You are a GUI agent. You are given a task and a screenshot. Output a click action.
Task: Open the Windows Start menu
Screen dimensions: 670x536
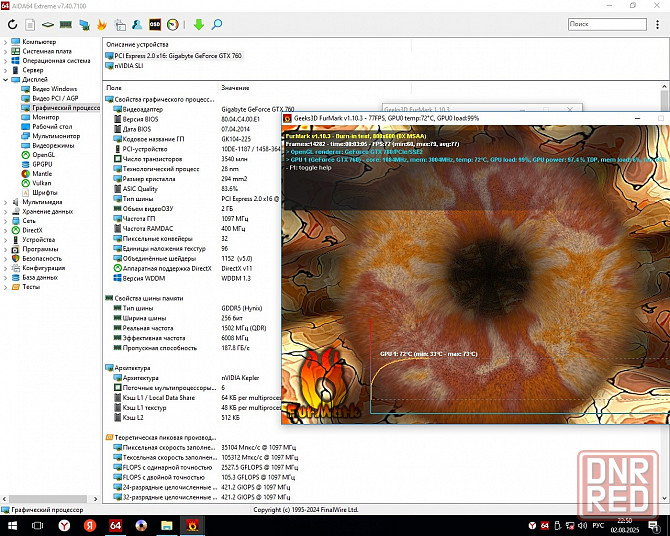tap(12, 525)
